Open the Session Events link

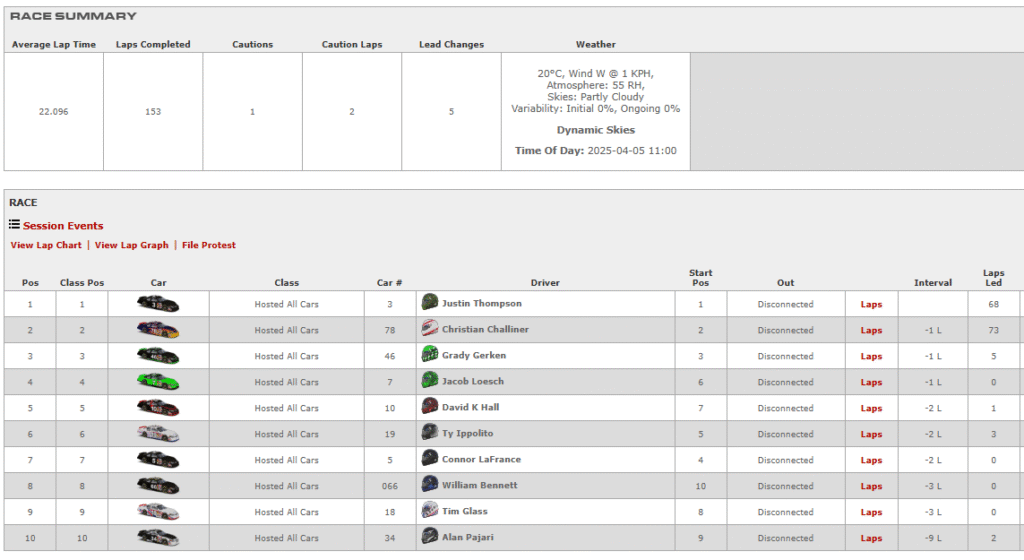point(63,226)
